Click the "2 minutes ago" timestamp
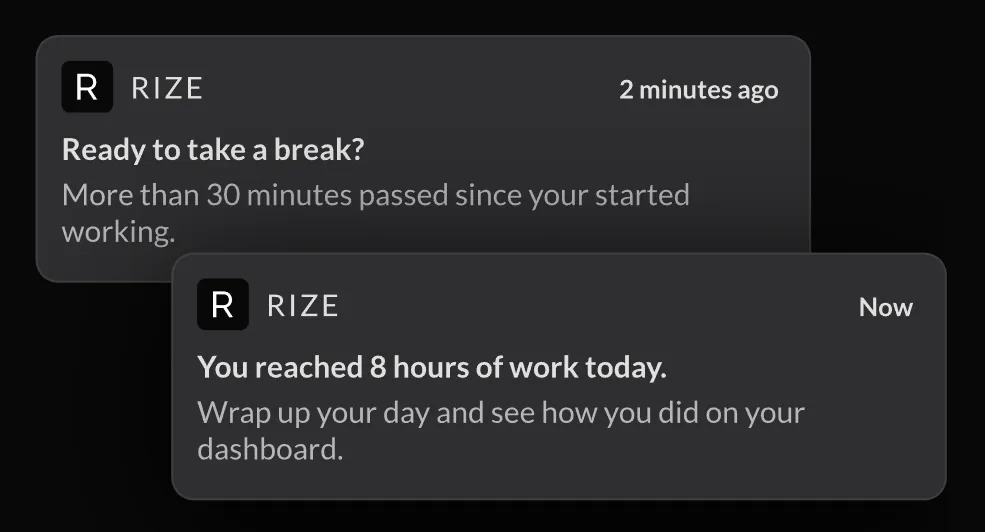 pos(699,90)
